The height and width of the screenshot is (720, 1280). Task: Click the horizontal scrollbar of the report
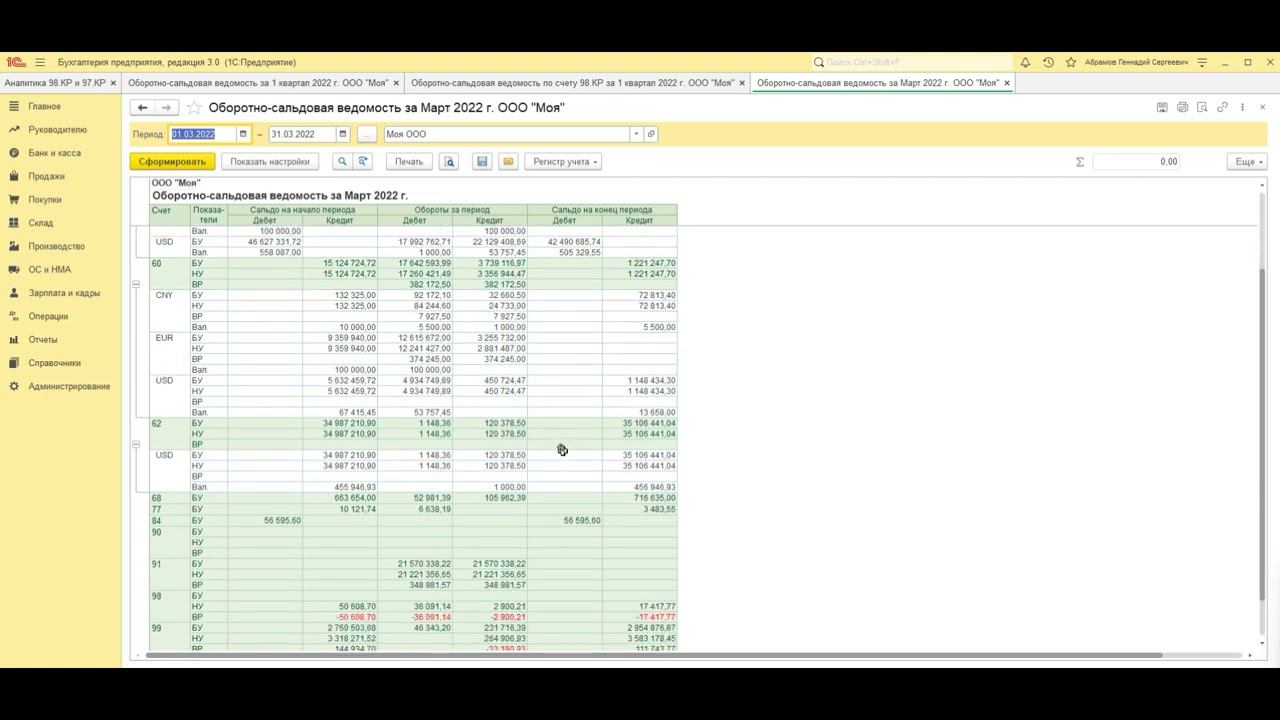(654, 655)
